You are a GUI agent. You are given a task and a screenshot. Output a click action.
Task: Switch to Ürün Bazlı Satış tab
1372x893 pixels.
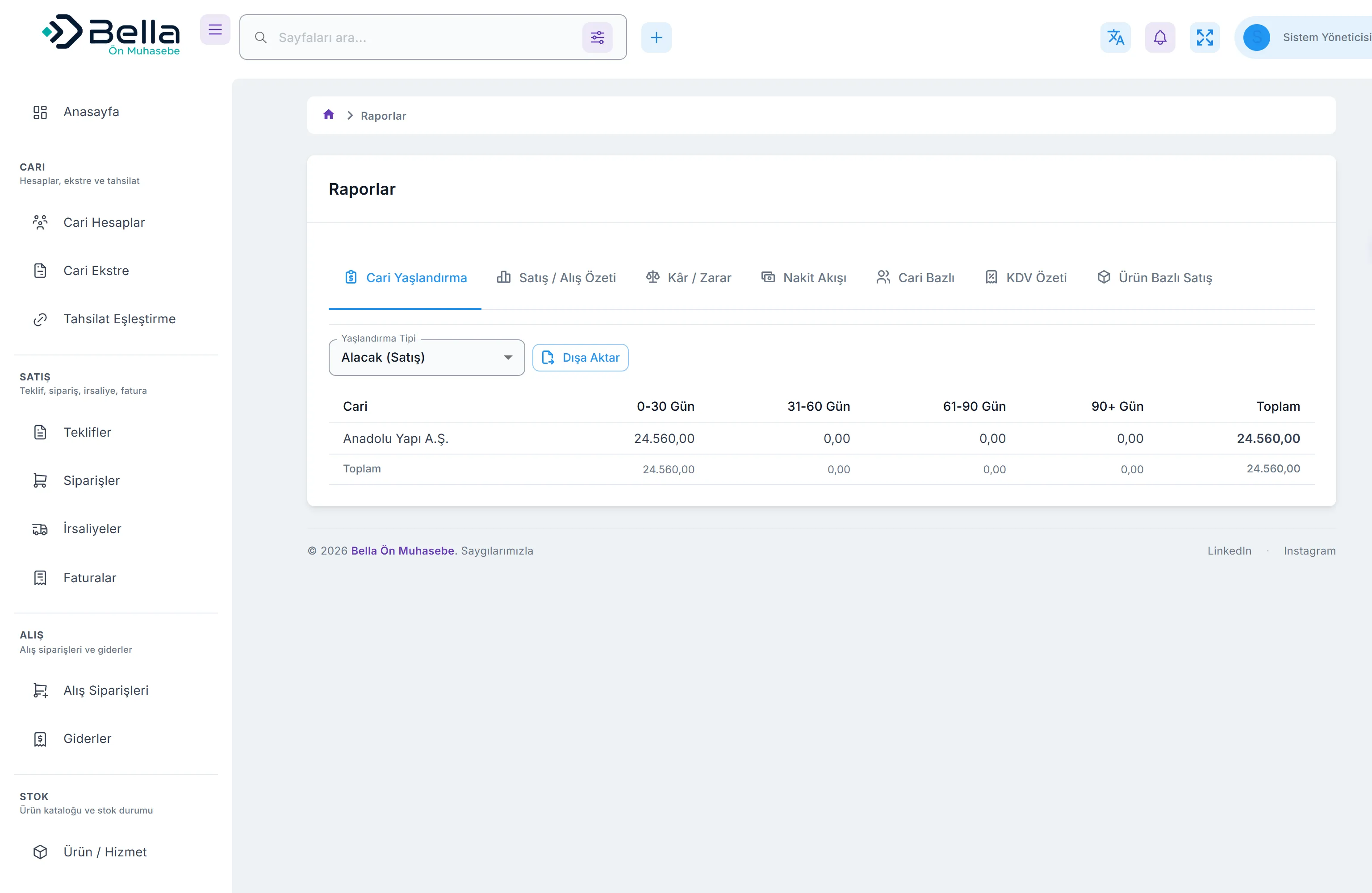point(1154,278)
